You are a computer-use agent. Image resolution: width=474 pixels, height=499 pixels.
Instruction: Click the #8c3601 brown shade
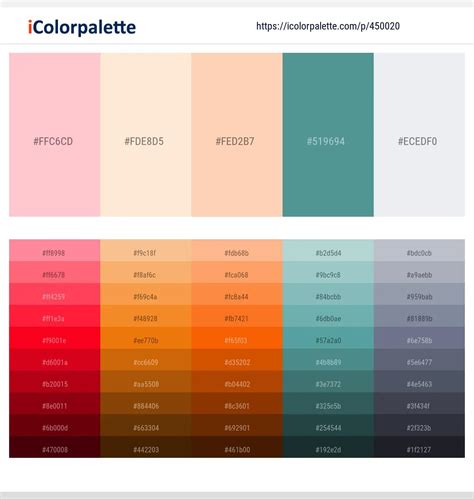point(237,403)
